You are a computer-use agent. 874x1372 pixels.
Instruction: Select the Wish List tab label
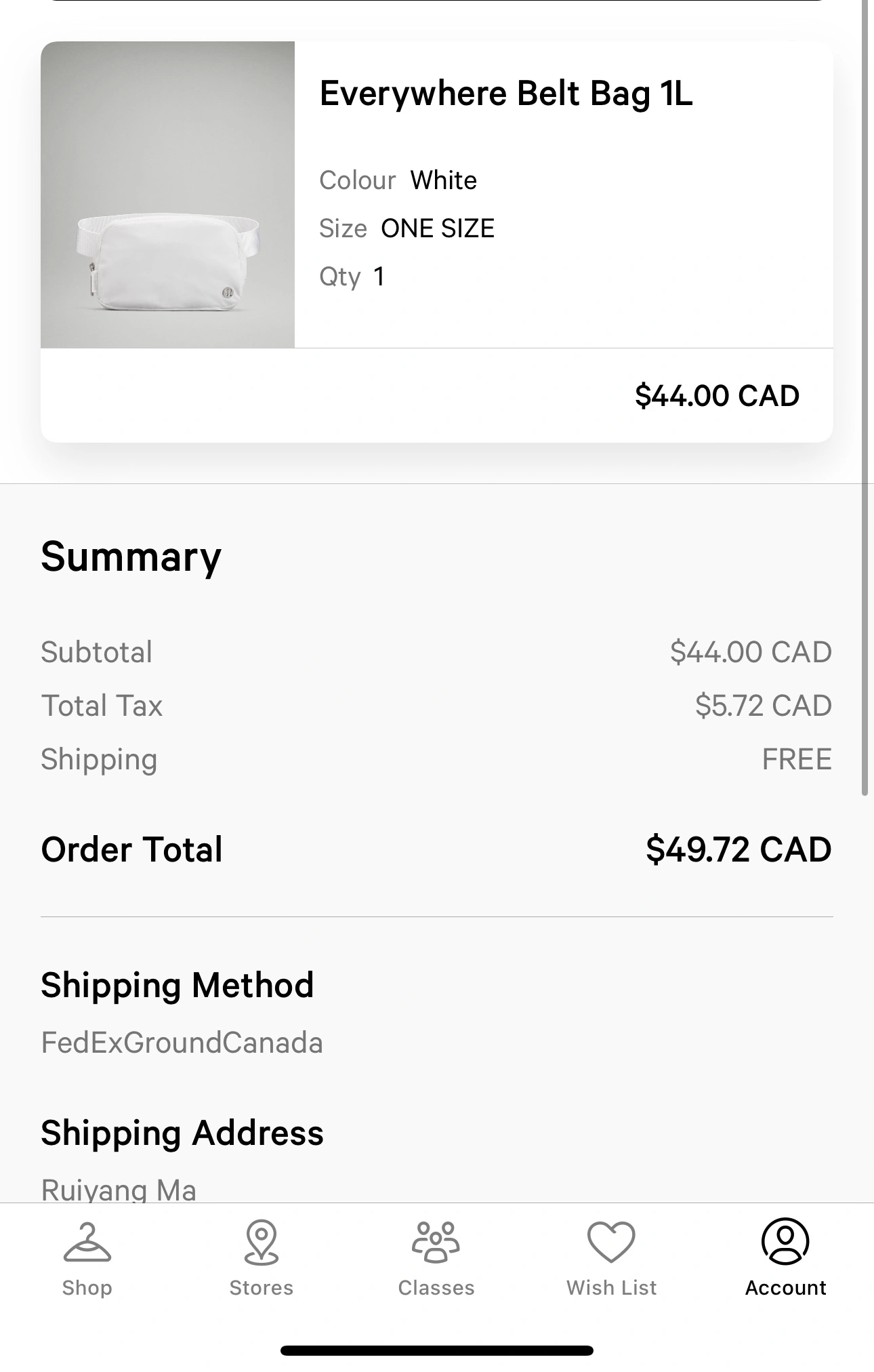pyautogui.click(x=611, y=1287)
